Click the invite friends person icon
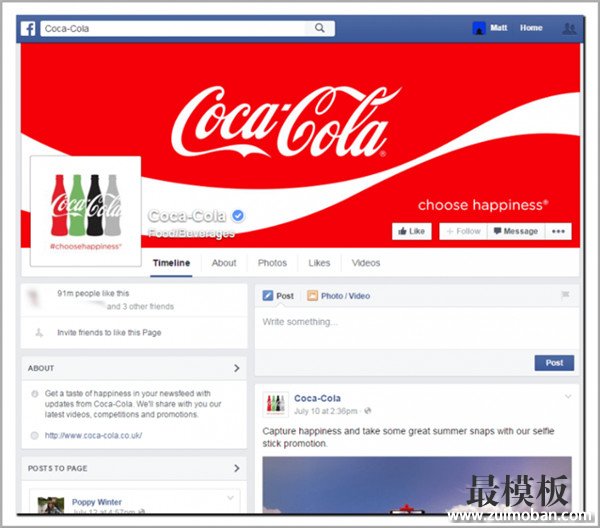Image resolution: width=600 pixels, height=528 pixels. [39, 332]
